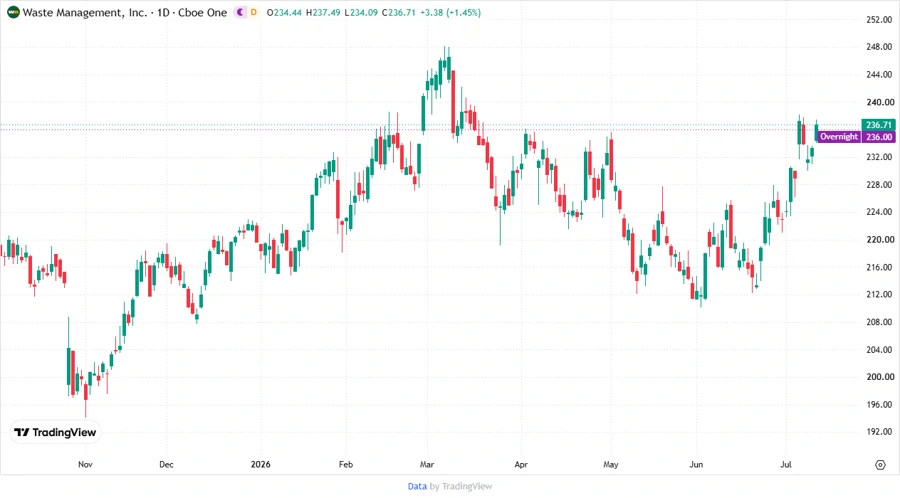Click the 228.00 price axis label
Image resolution: width=900 pixels, height=498 pixels.
pos(879,185)
